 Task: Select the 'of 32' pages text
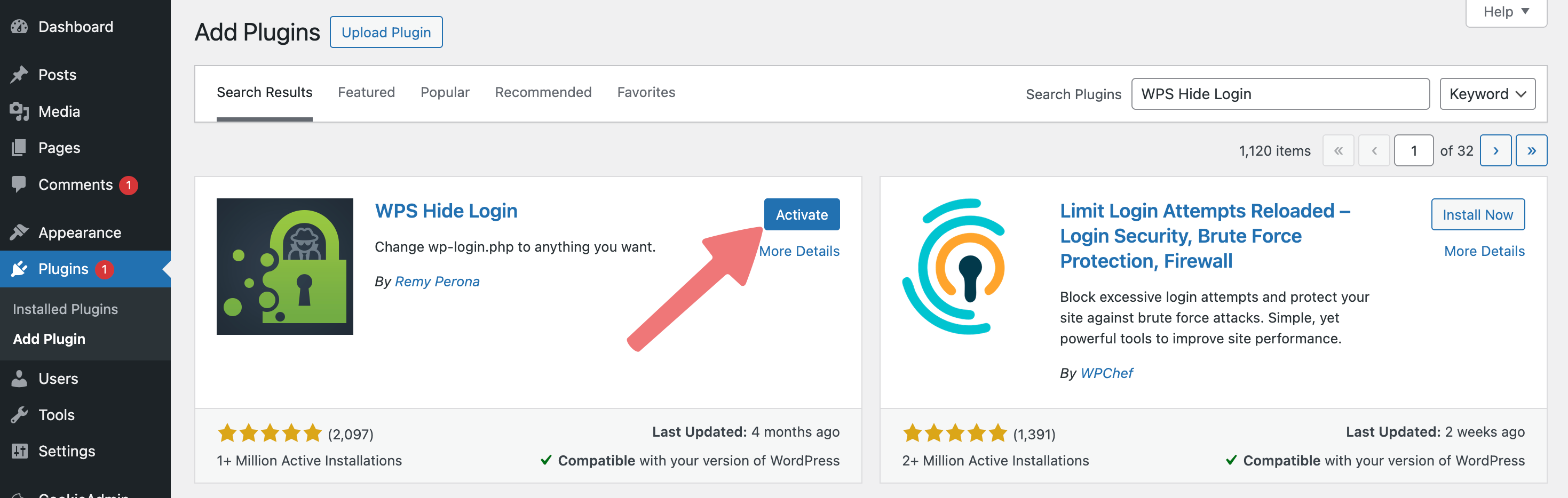pos(1456,151)
